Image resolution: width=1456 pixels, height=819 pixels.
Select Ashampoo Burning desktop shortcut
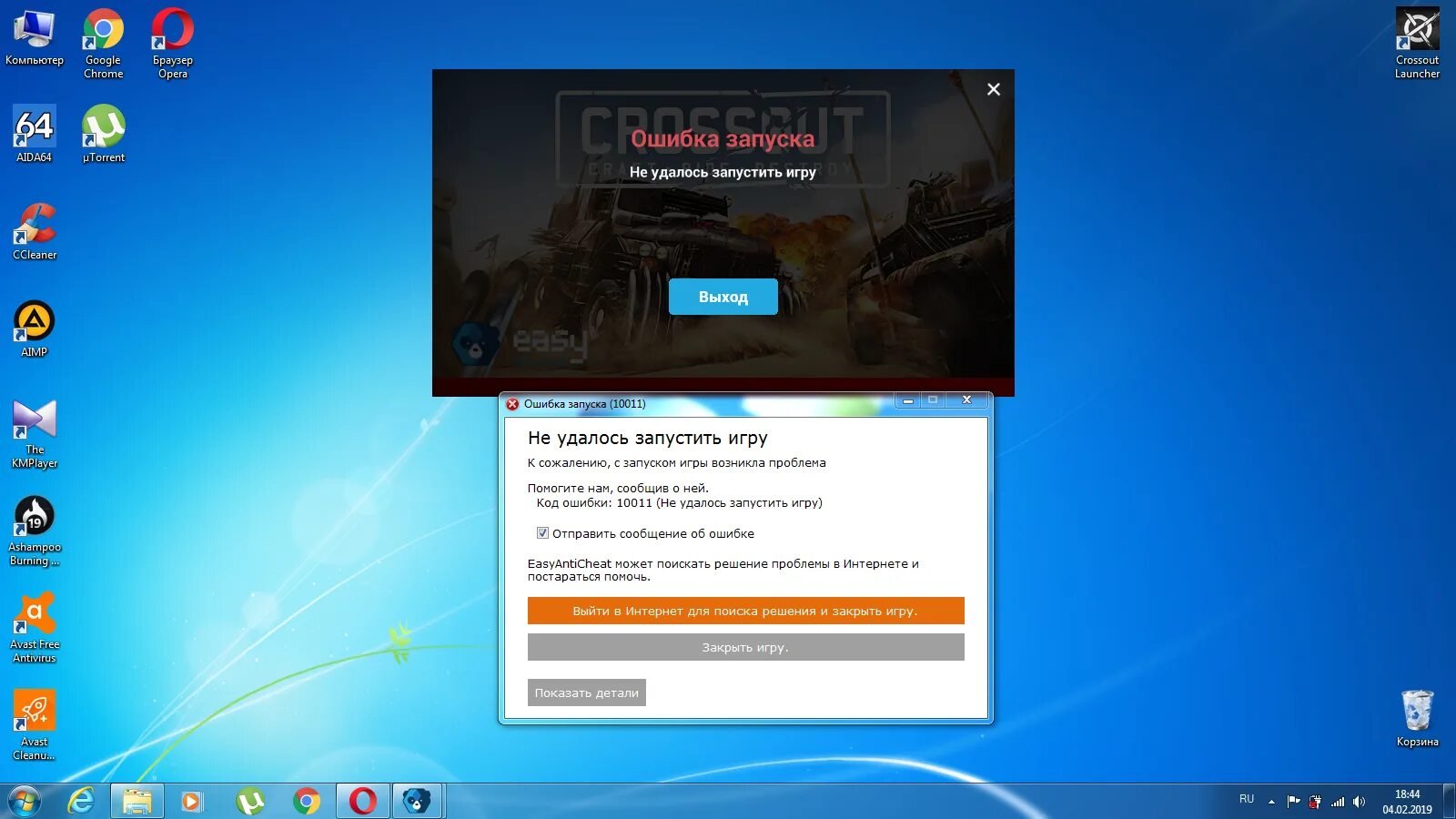pos(35,531)
